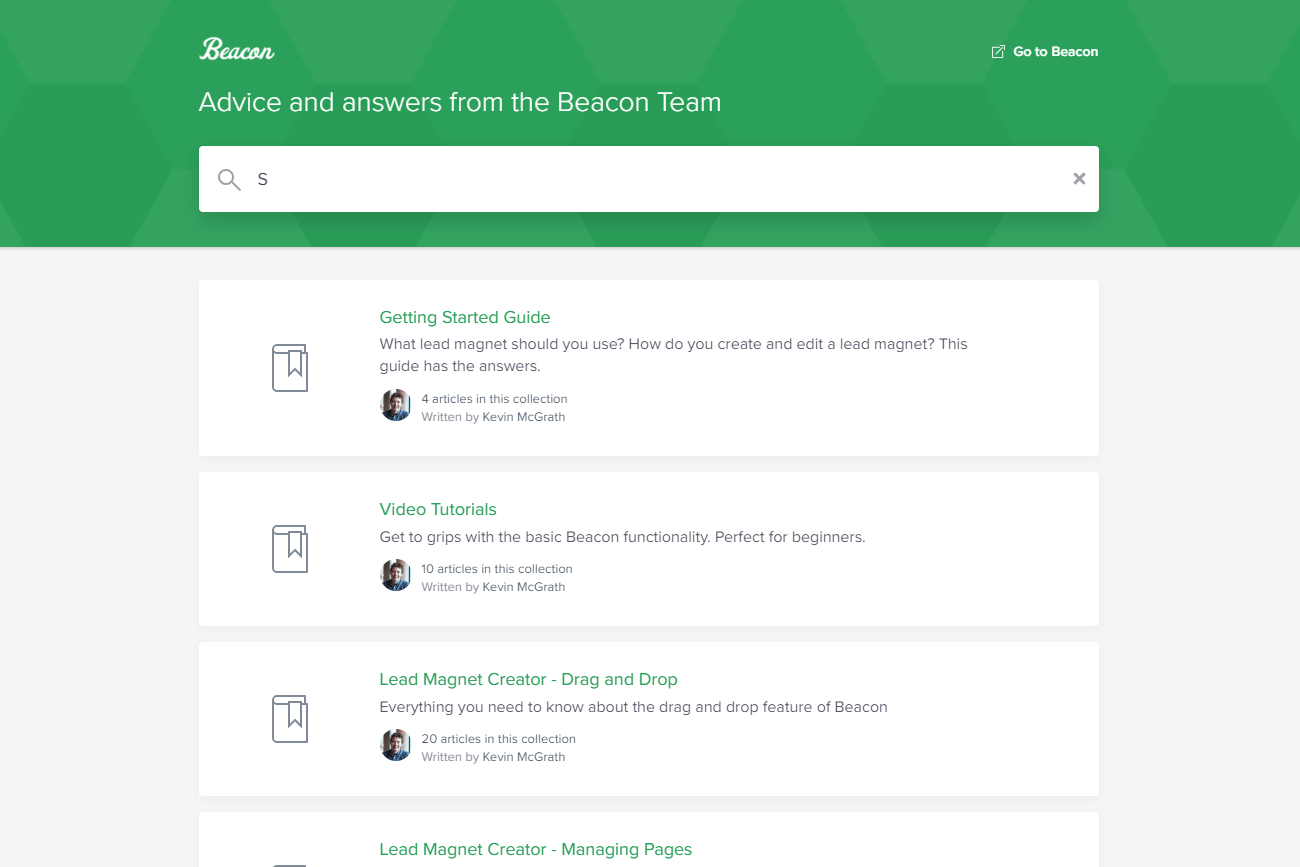Clear the search with the X button

click(x=1079, y=179)
